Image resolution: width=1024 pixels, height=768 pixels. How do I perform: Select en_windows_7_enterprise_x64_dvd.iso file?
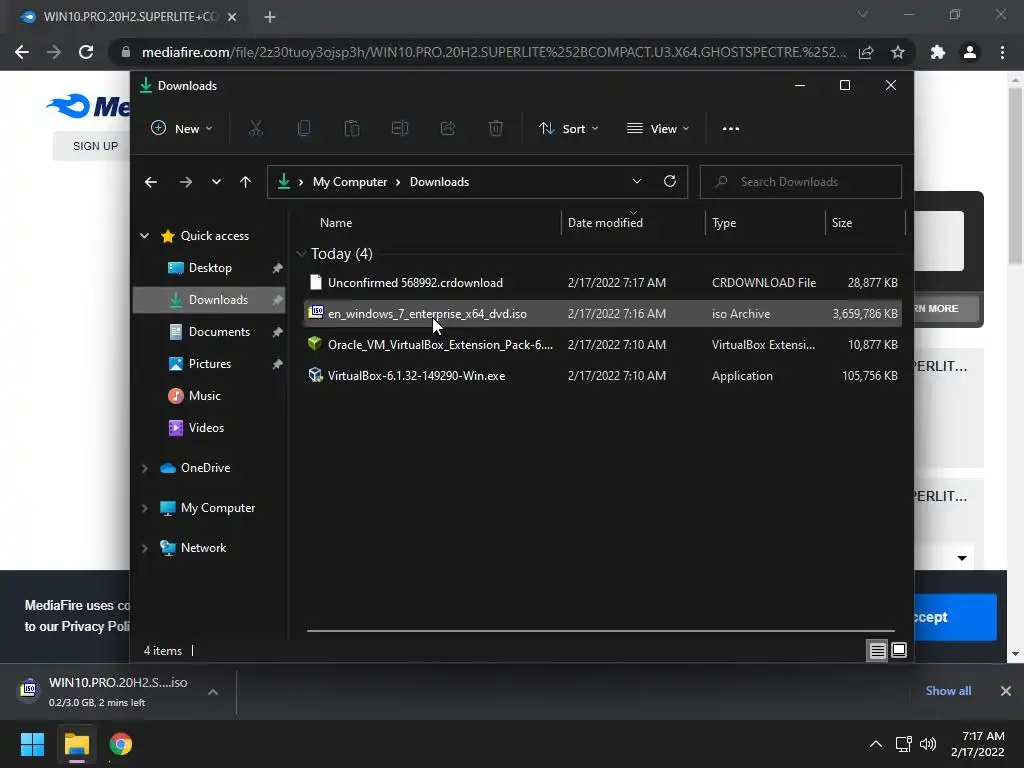pos(603,313)
